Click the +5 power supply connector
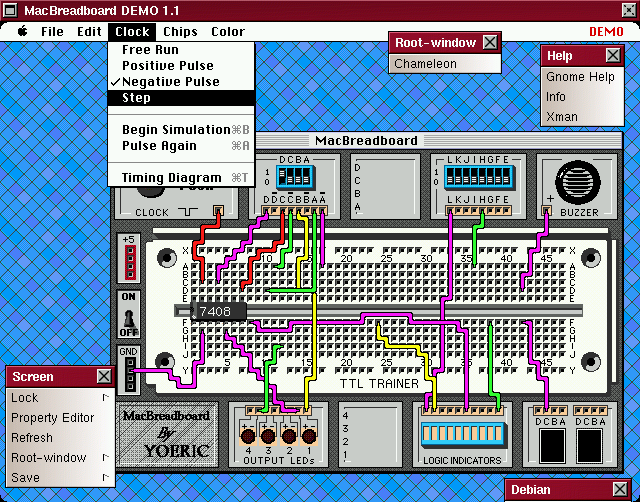 (x=130, y=262)
